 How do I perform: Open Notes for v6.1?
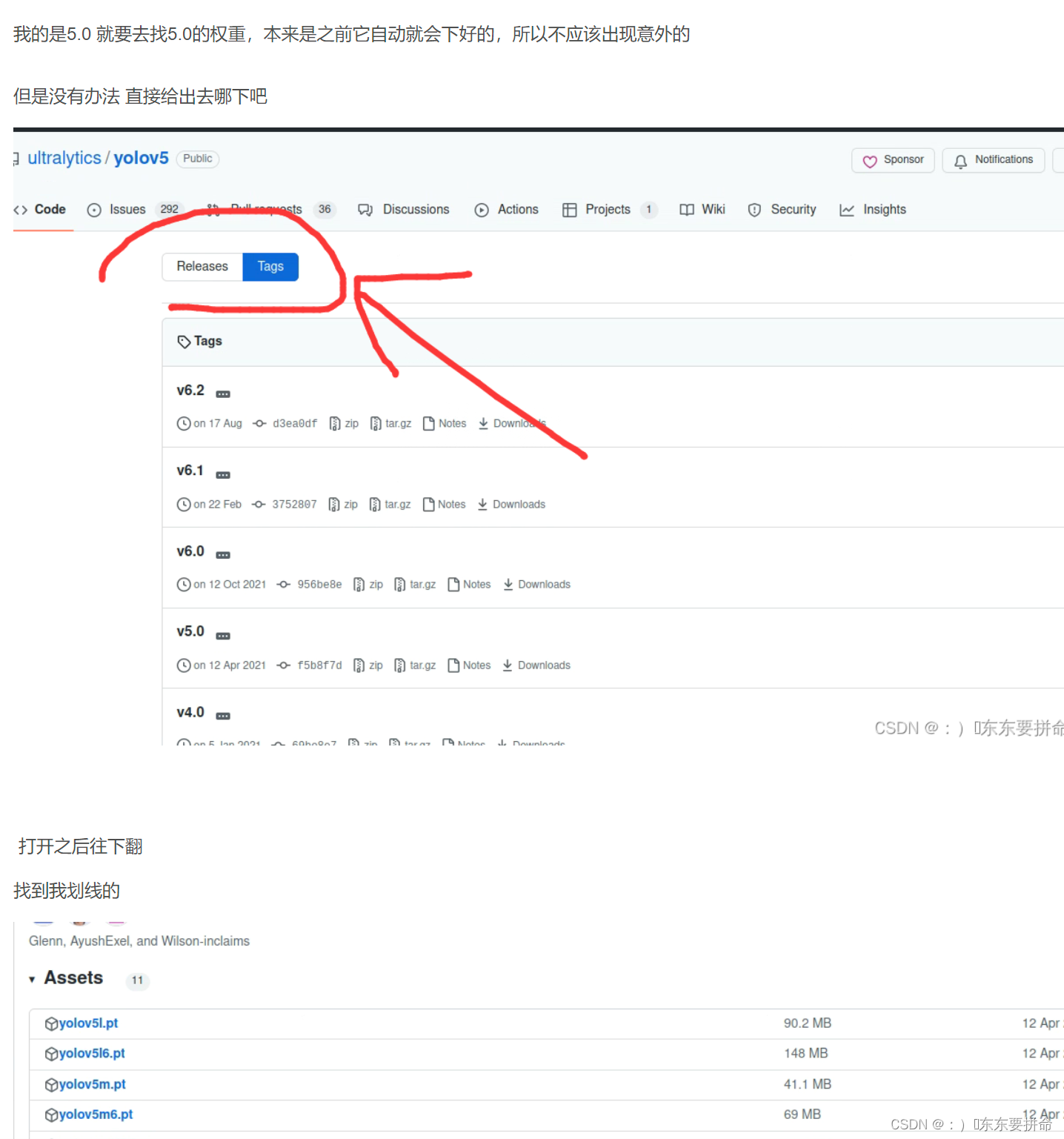pos(444,505)
